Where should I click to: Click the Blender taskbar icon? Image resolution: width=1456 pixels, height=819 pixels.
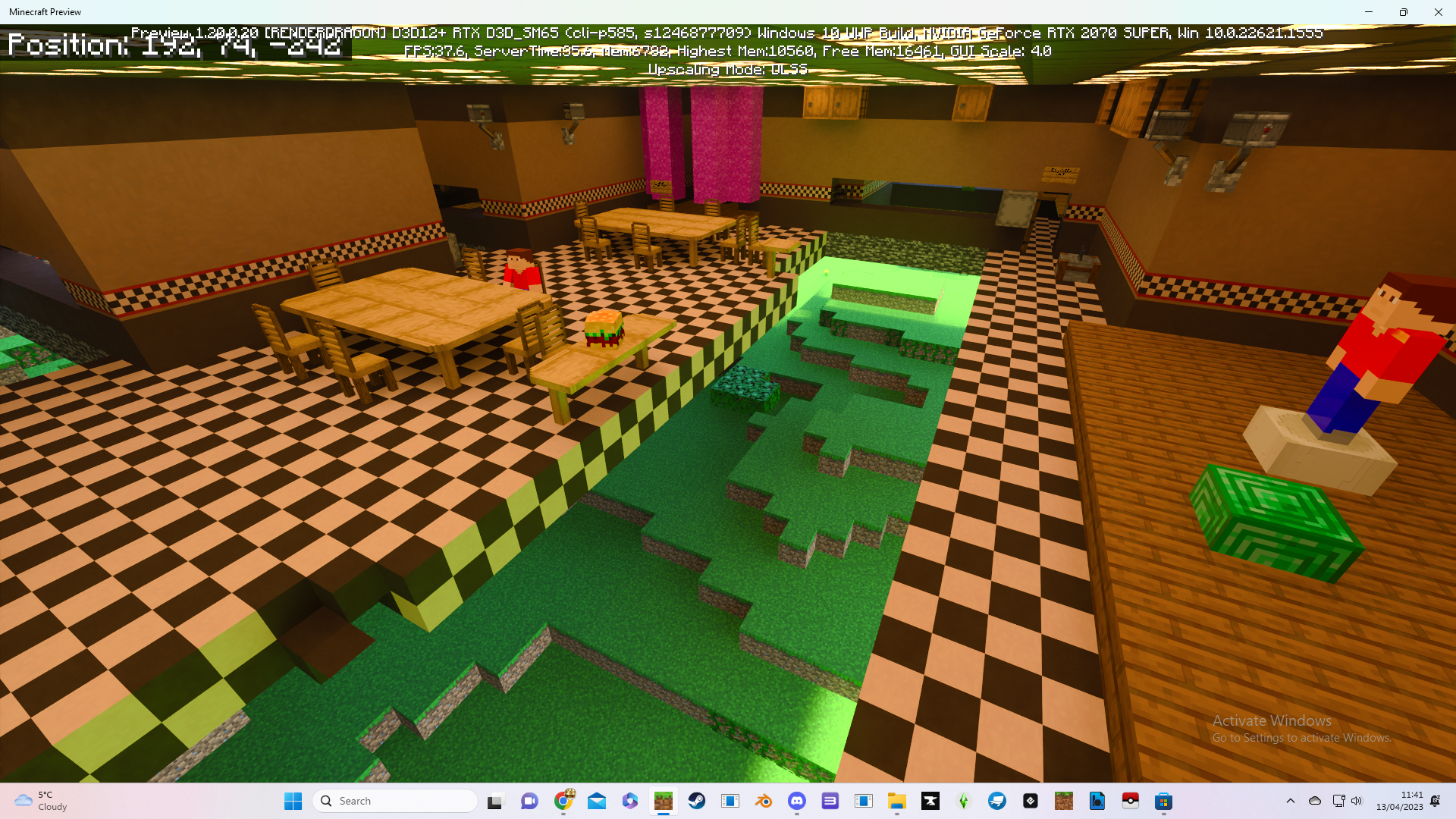[x=763, y=801]
